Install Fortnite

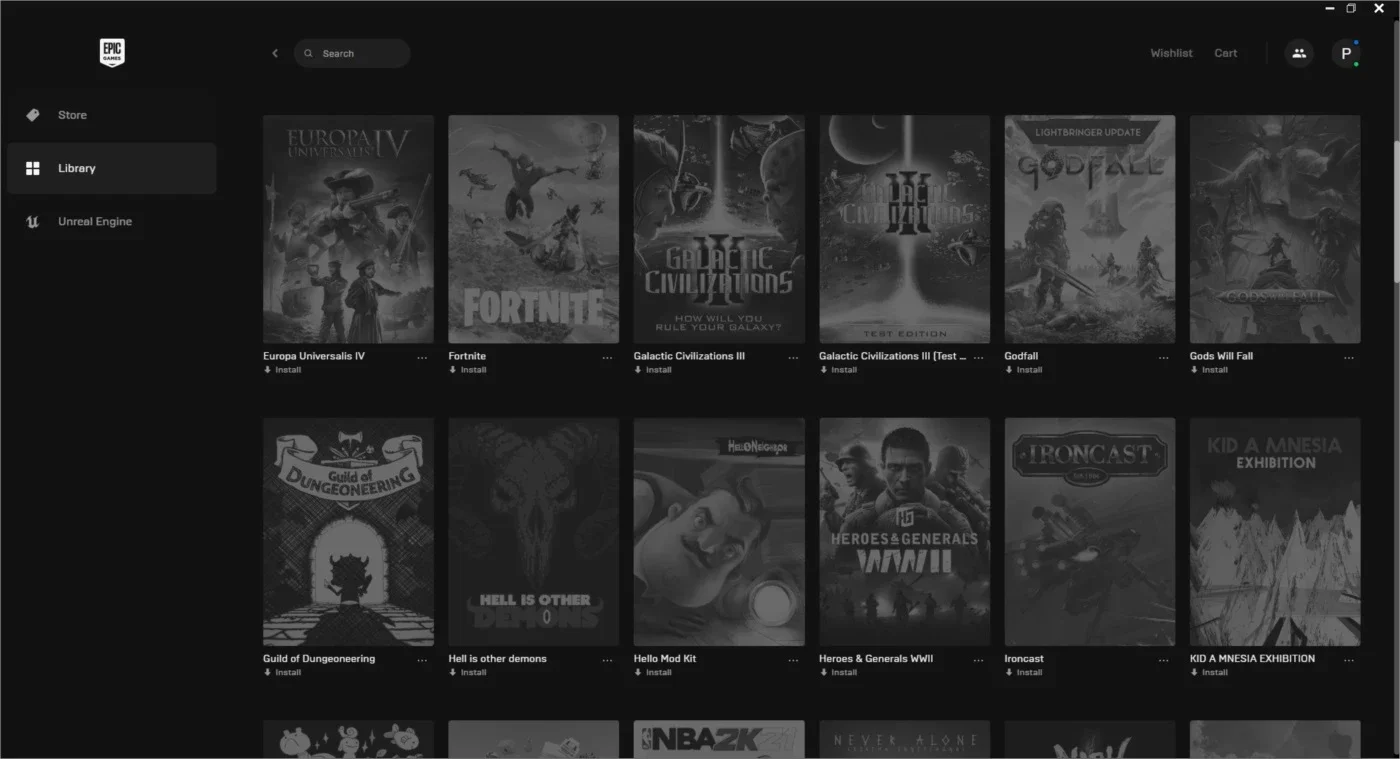[468, 370]
